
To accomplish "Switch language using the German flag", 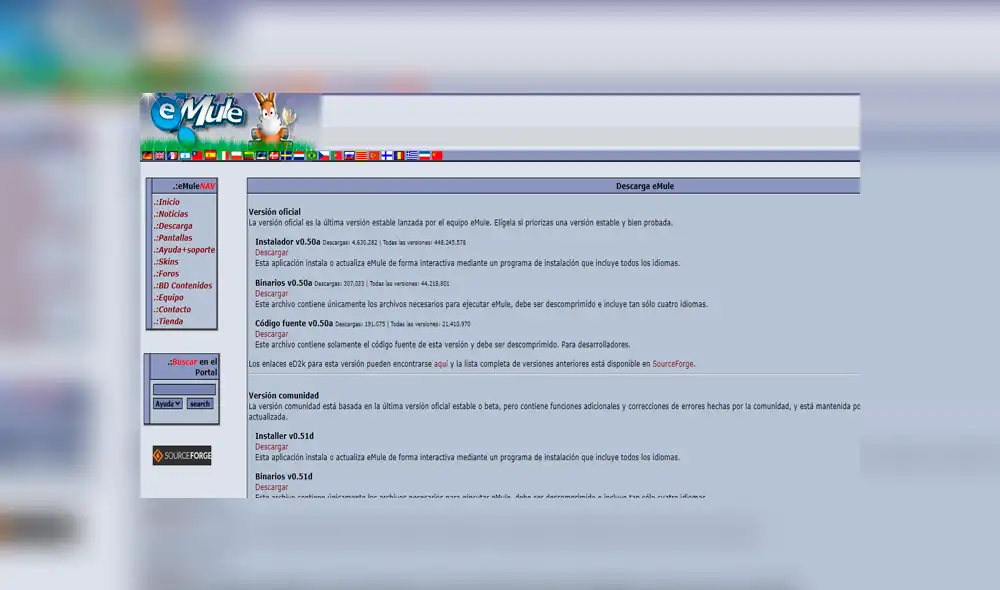I will (146, 156).
